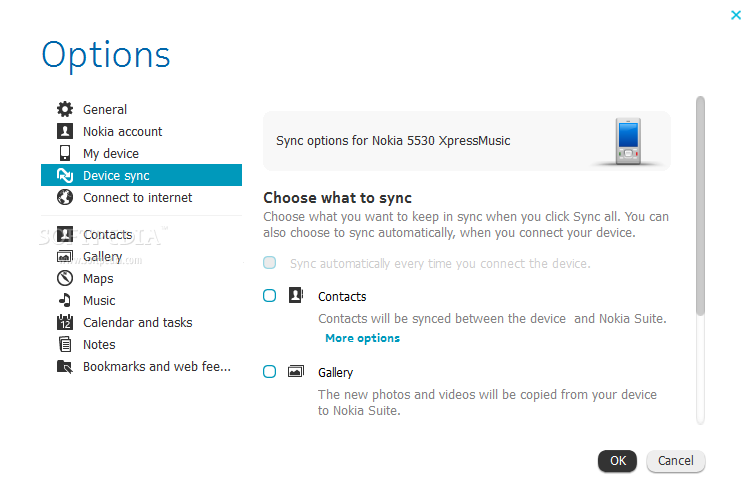Image resolution: width=749 pixels, height=494 pixels.
Task: Open Music settings
Action: pyautogui.click(x=141, y=301)
